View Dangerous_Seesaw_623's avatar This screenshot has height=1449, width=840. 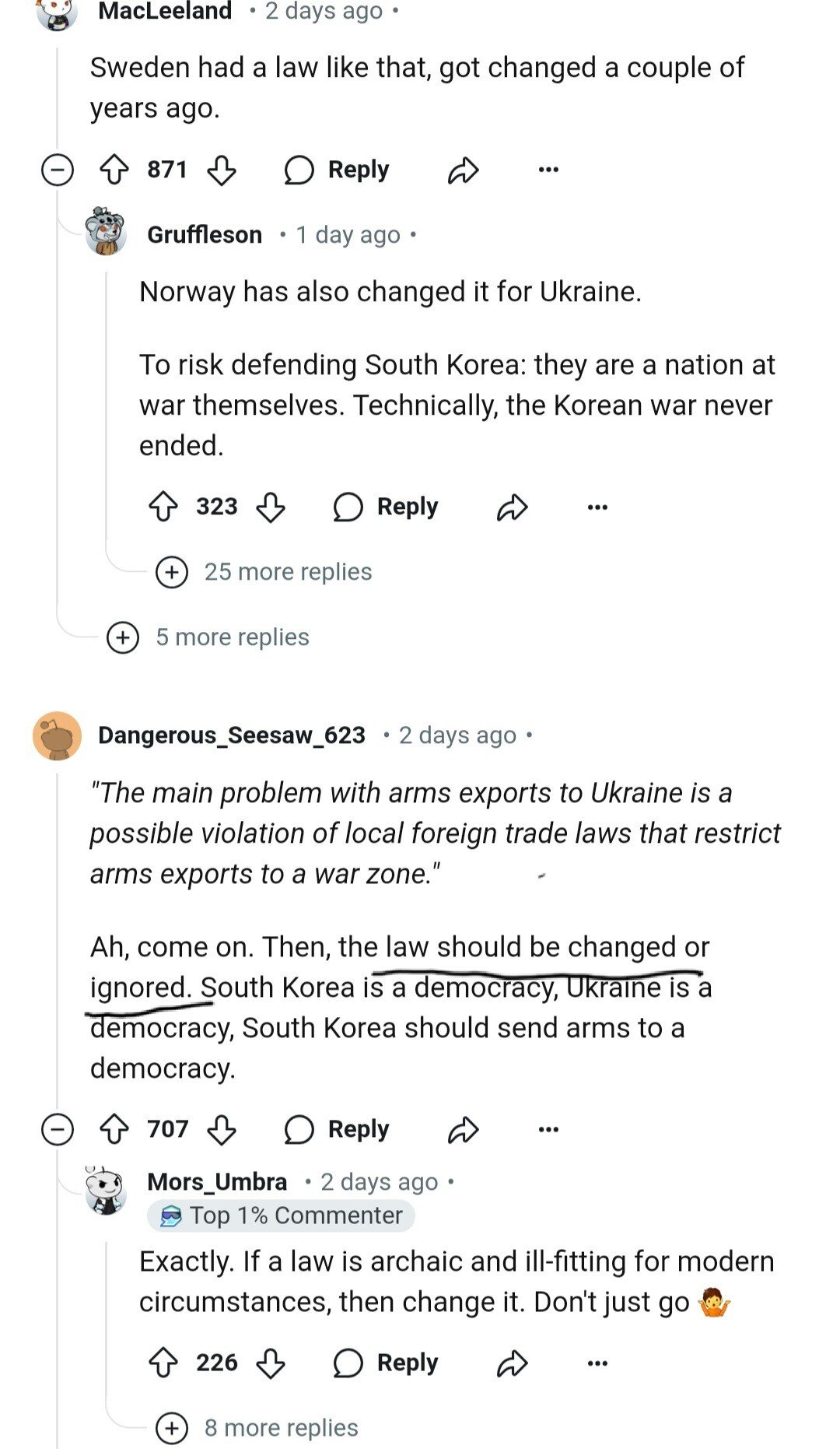point(57,735)
